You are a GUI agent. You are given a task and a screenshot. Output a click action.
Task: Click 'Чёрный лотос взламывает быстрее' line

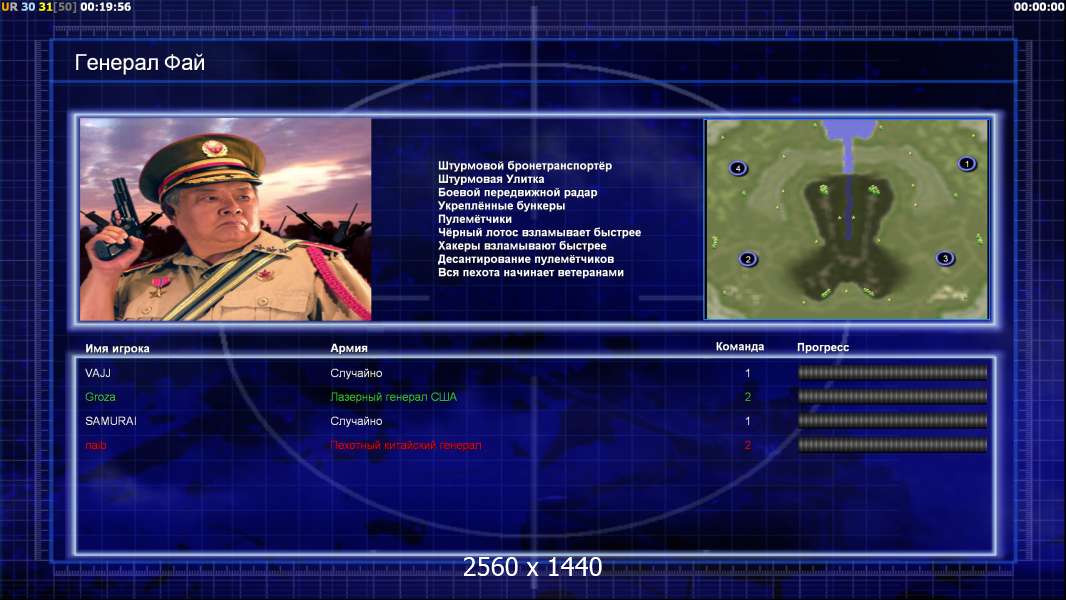539,232
